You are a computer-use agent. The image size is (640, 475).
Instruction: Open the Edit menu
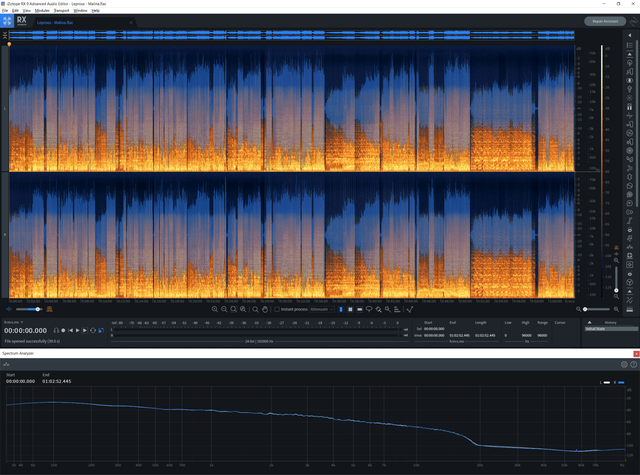tap(15, 11)
